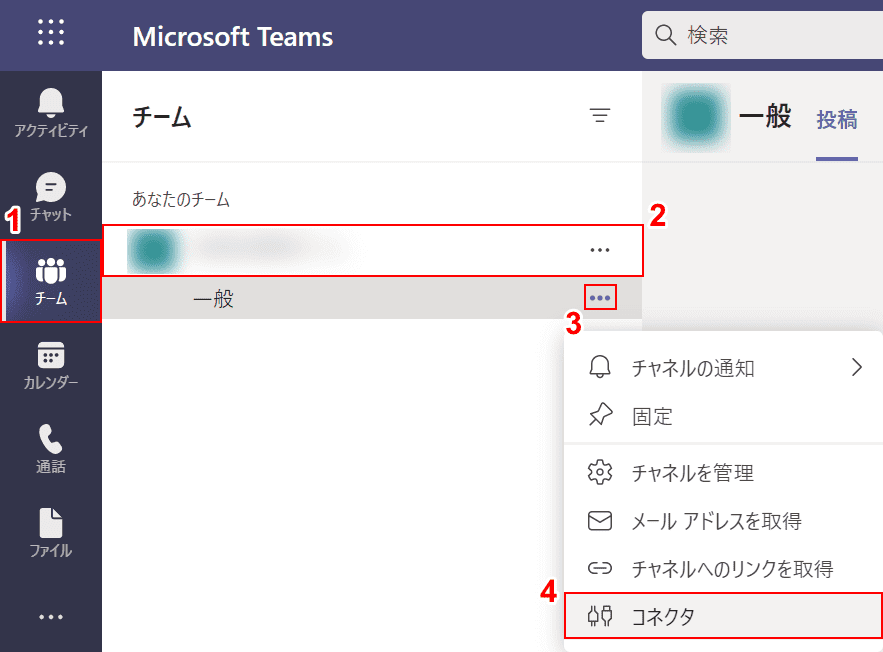
Task: Choose コネクタ from the context menu
Action: [724, 616]
